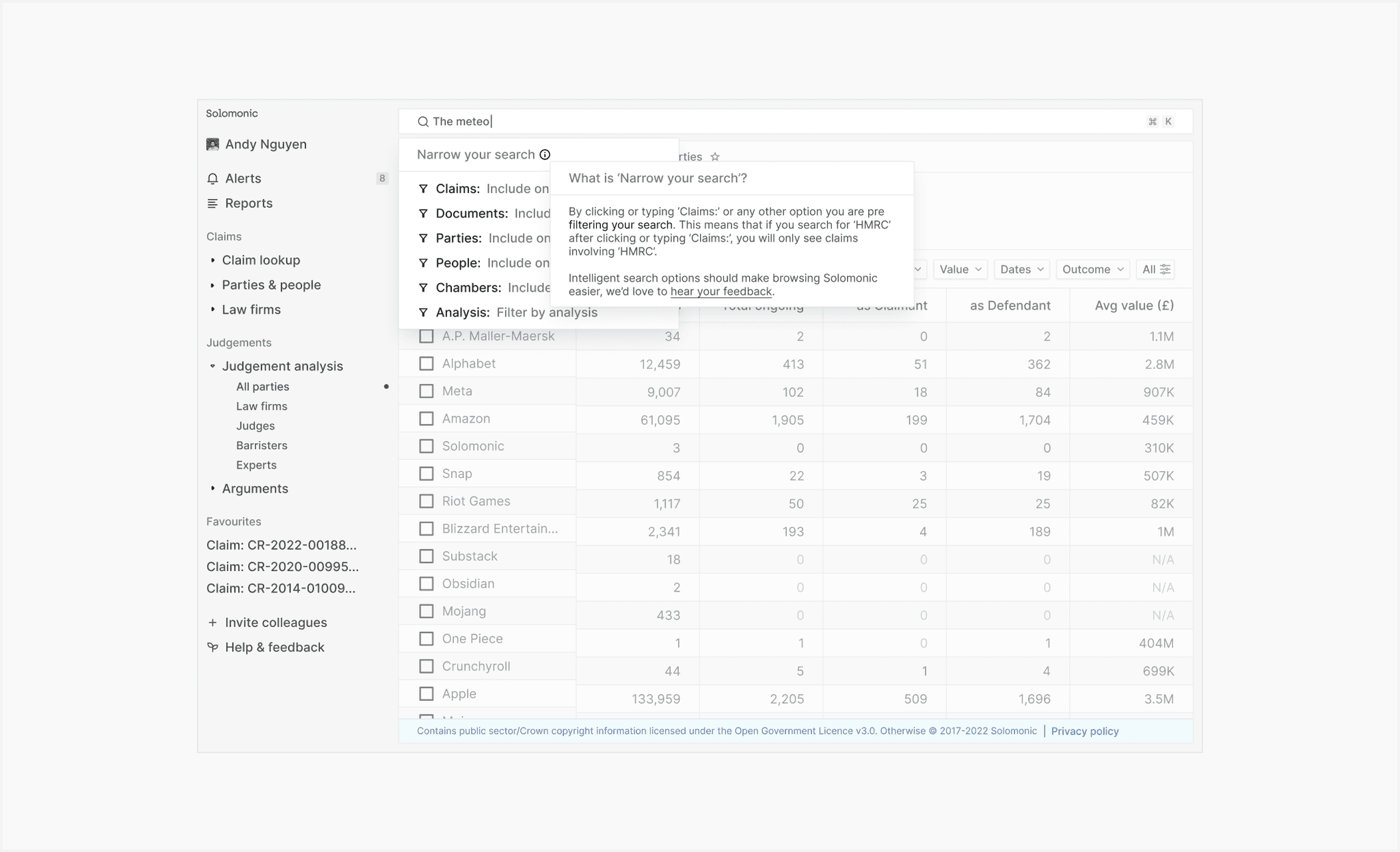Tick the Alphabet row checkbox
Screen dimensions: 1400x852
426,364
